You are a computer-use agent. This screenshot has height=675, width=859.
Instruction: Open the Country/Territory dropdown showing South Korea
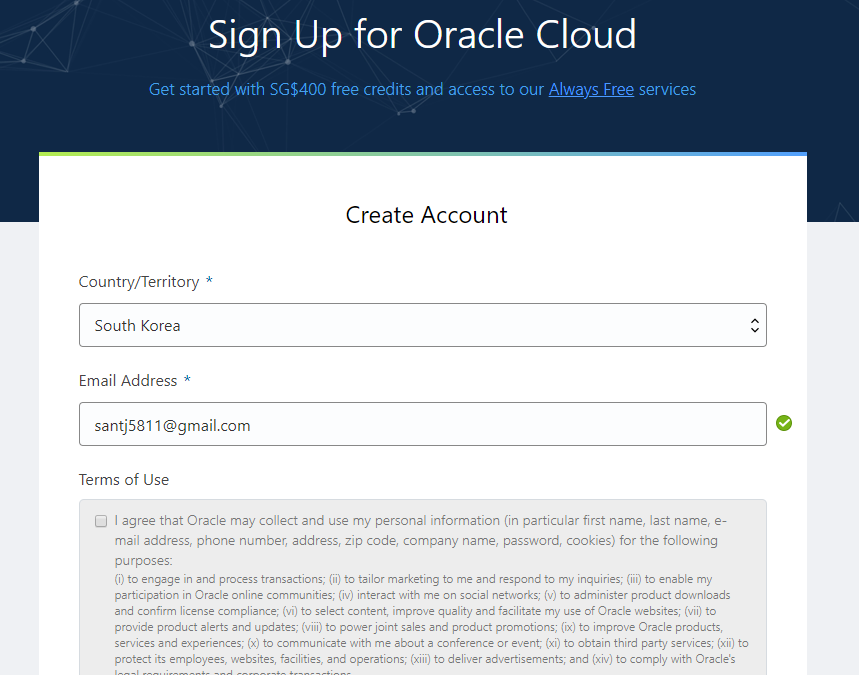coord(422,325)
